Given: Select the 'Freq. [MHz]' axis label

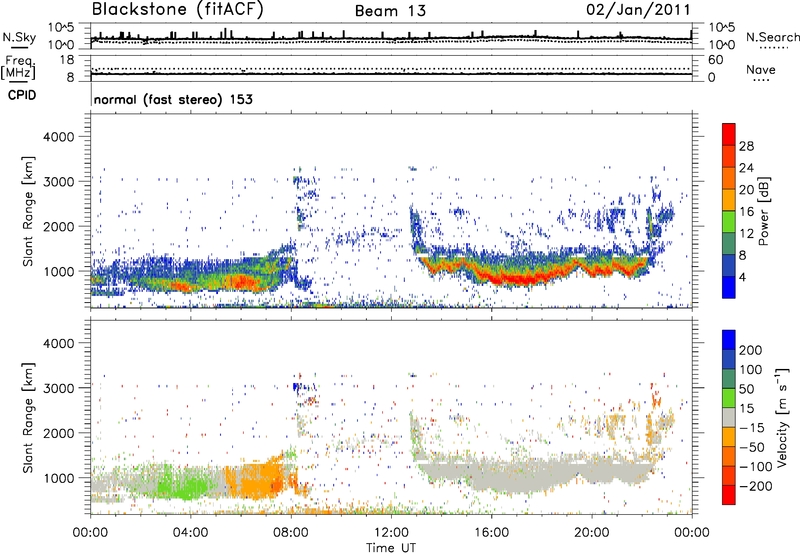Looking at the screenshot, I should click(18, 67).
